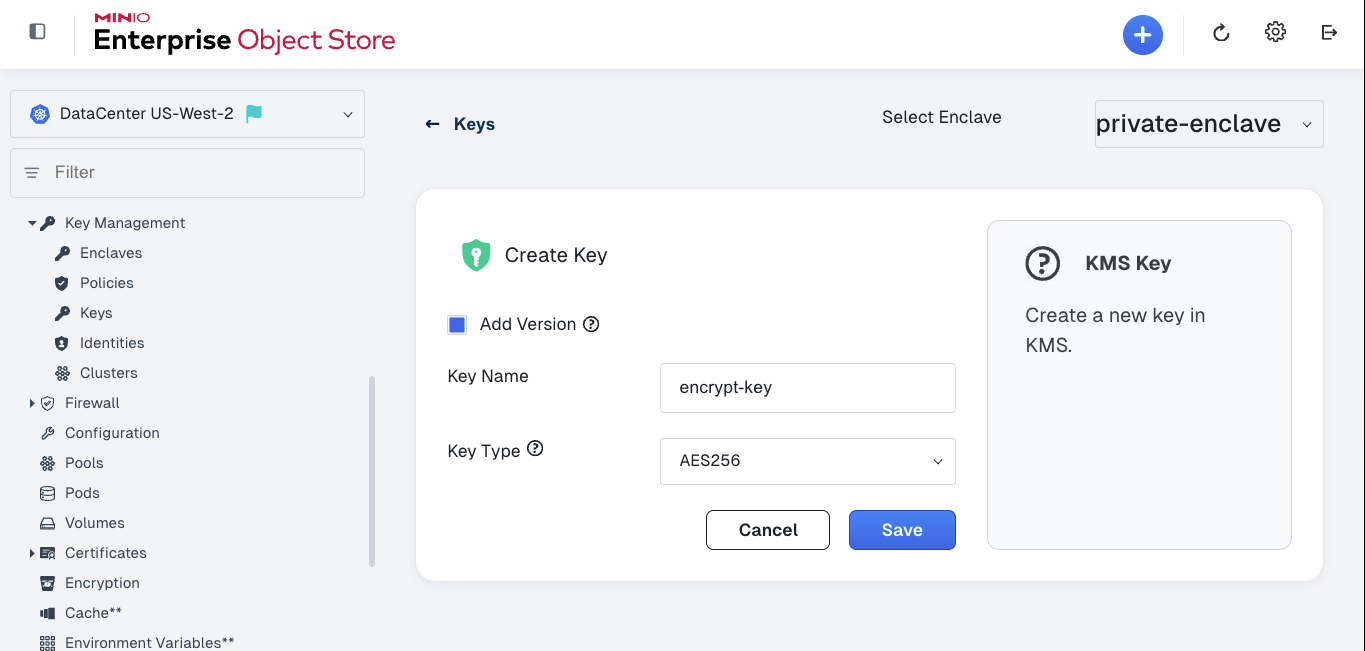
Task: Click the Save button
Action: pos(902,530)
